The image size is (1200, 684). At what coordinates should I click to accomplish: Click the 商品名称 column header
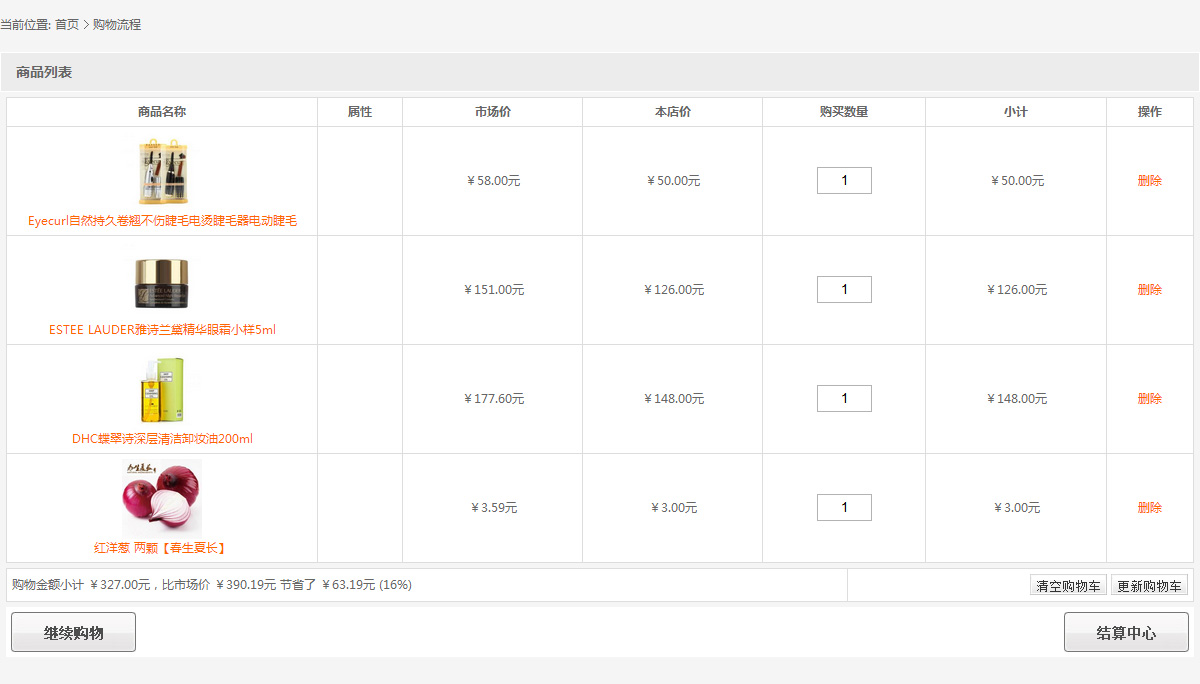click(162, 112)
